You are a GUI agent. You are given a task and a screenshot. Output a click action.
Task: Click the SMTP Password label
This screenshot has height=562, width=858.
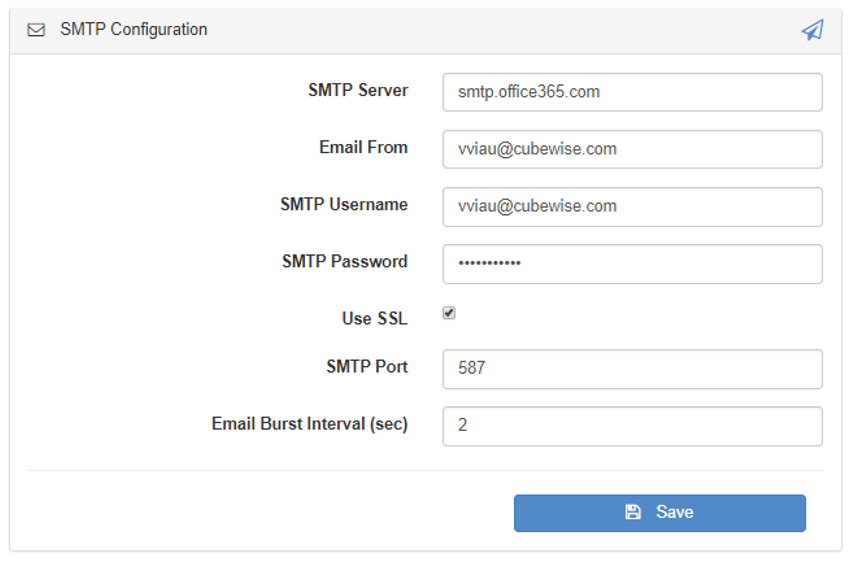pos(345,261)
